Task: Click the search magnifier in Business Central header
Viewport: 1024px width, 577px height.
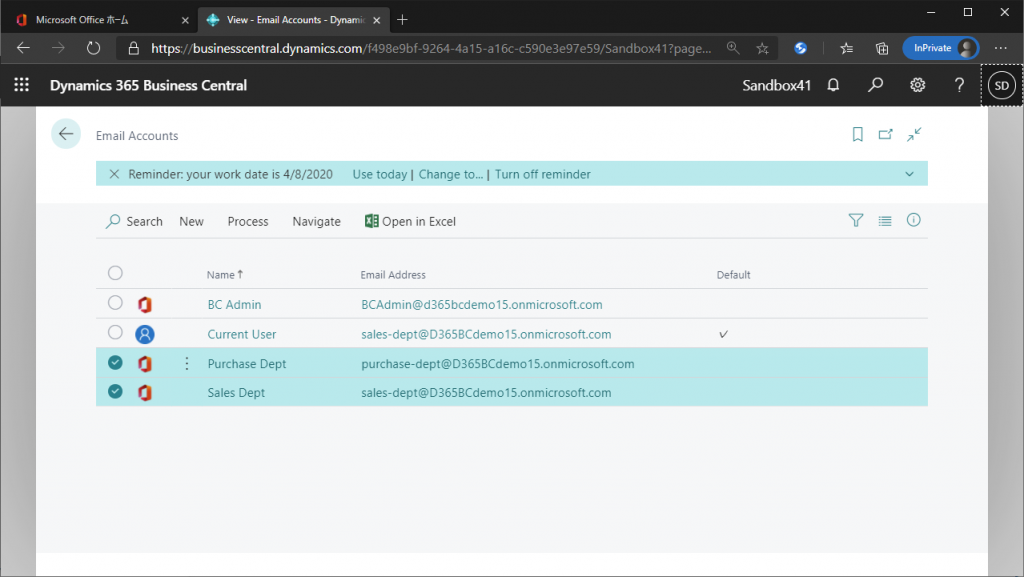Action: [875, 85]
